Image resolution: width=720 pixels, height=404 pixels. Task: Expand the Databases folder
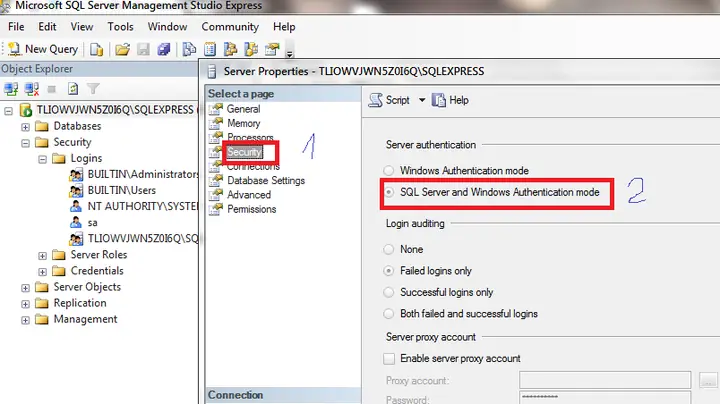tap(25, 127)
